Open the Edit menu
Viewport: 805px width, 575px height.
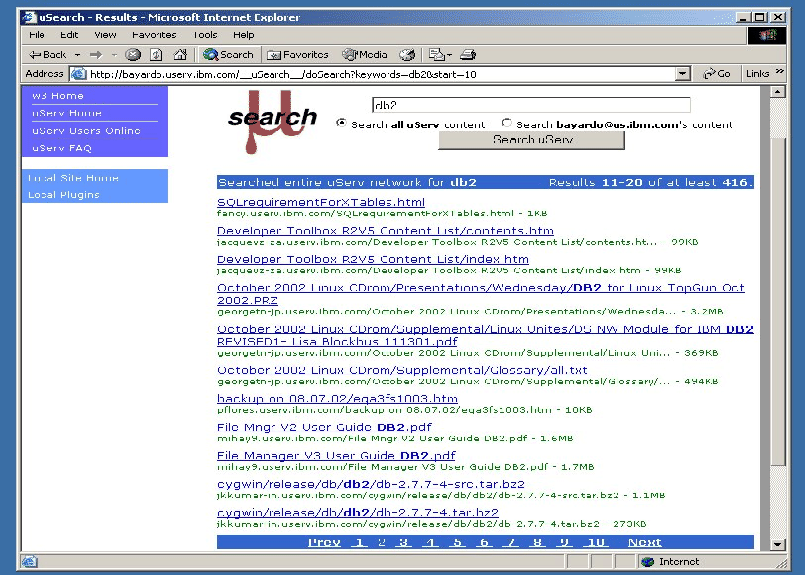[x=69, y=35]
